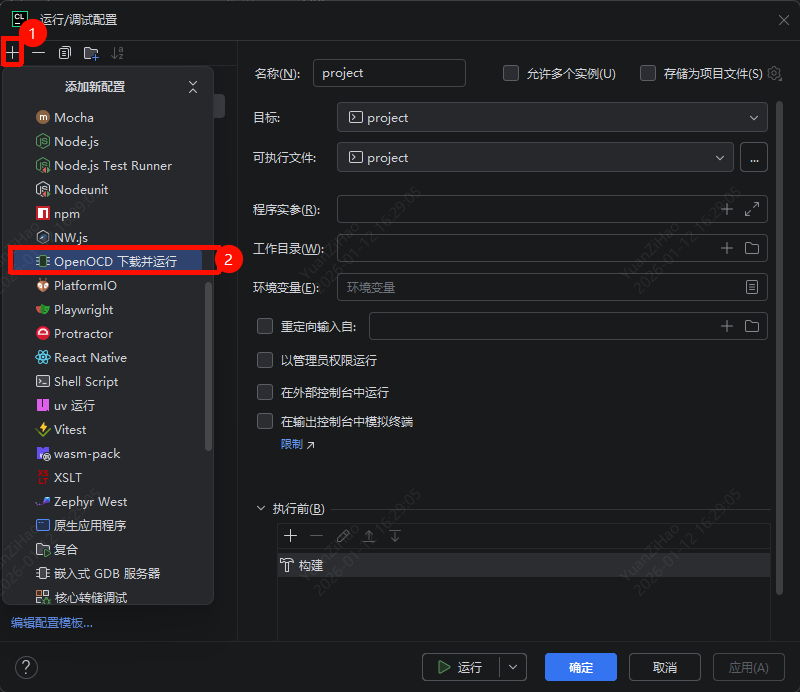800x692 pixels.
Task: Click the move to folder icon
Action: pos(91,52)
